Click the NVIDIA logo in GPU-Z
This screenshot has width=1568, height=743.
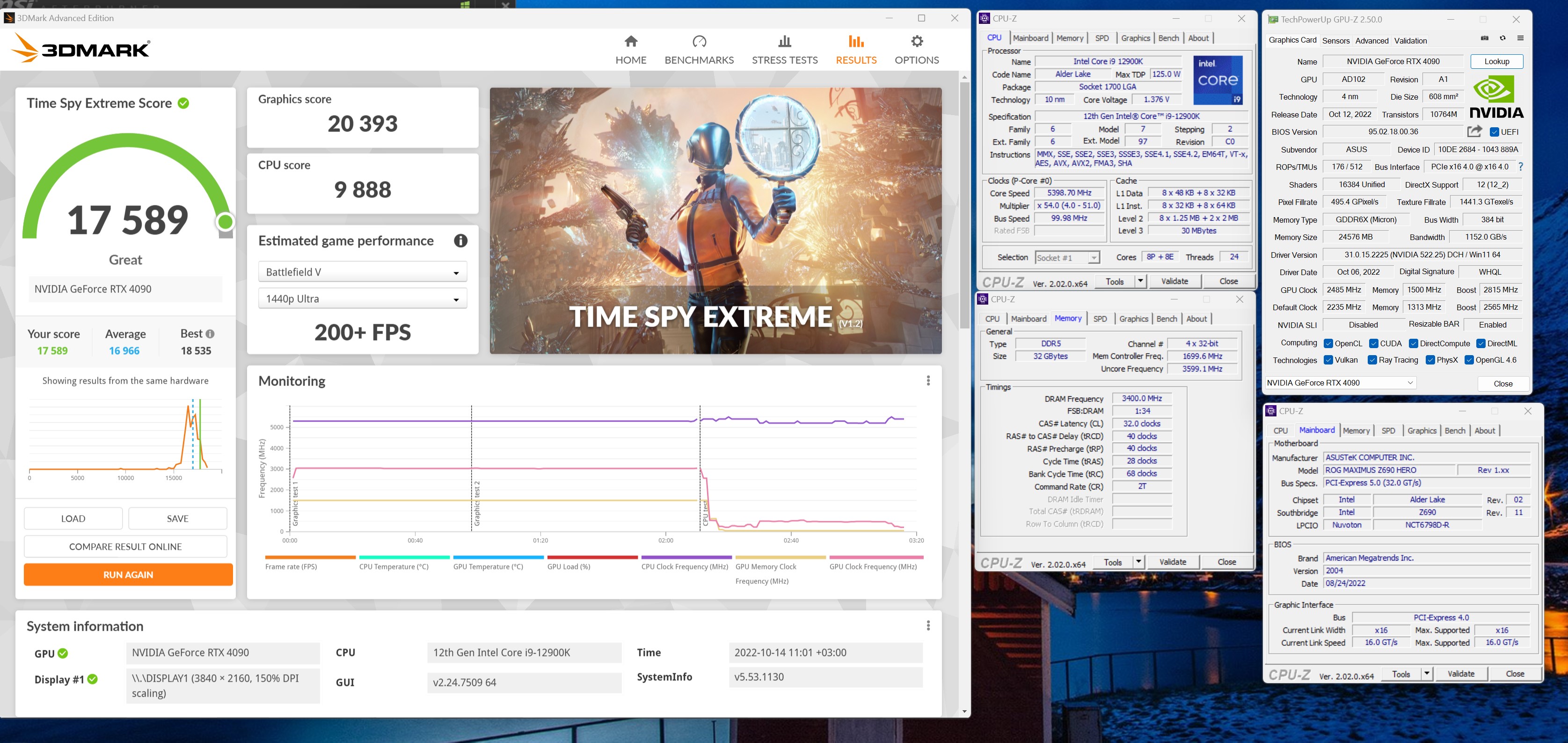(x=1496, y=97)
